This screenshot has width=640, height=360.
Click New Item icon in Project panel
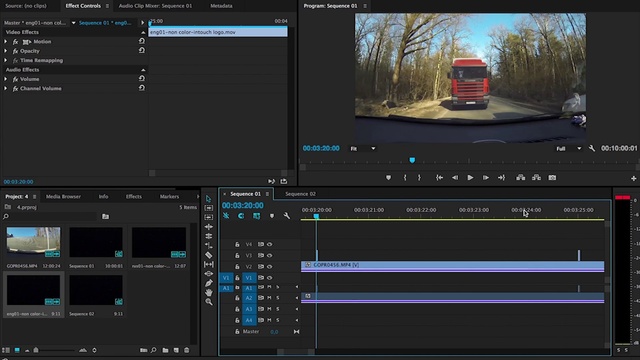pos(176,350)
